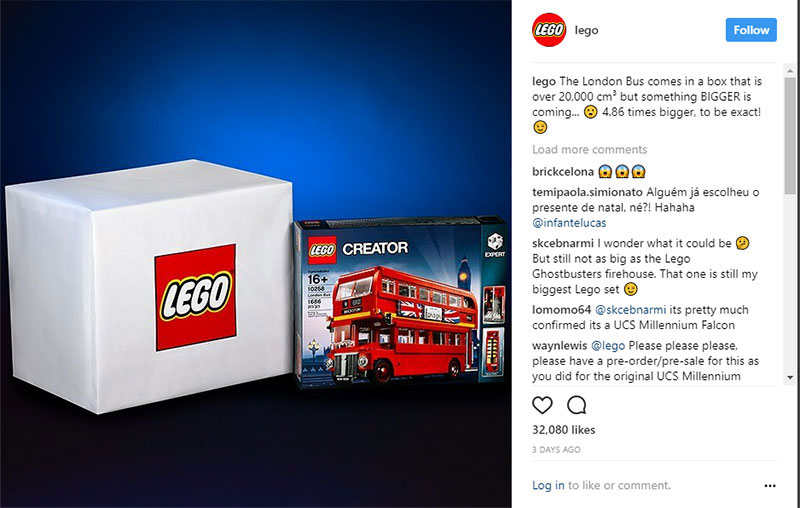Viewport: 800px width, 508px height.
Task: Click Log in to like or comment
Action: [x=548, y=485]
